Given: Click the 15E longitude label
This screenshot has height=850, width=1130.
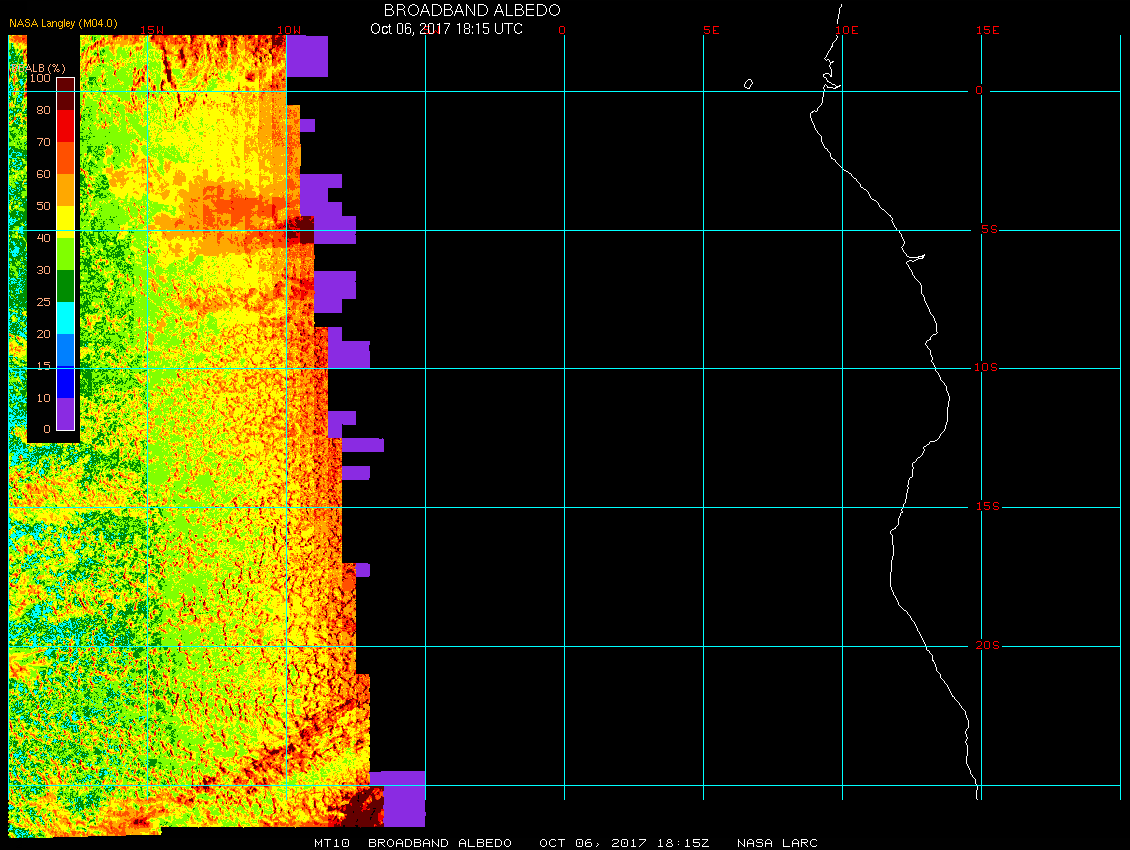Looking at the screenshot, I should pos(988,30).
